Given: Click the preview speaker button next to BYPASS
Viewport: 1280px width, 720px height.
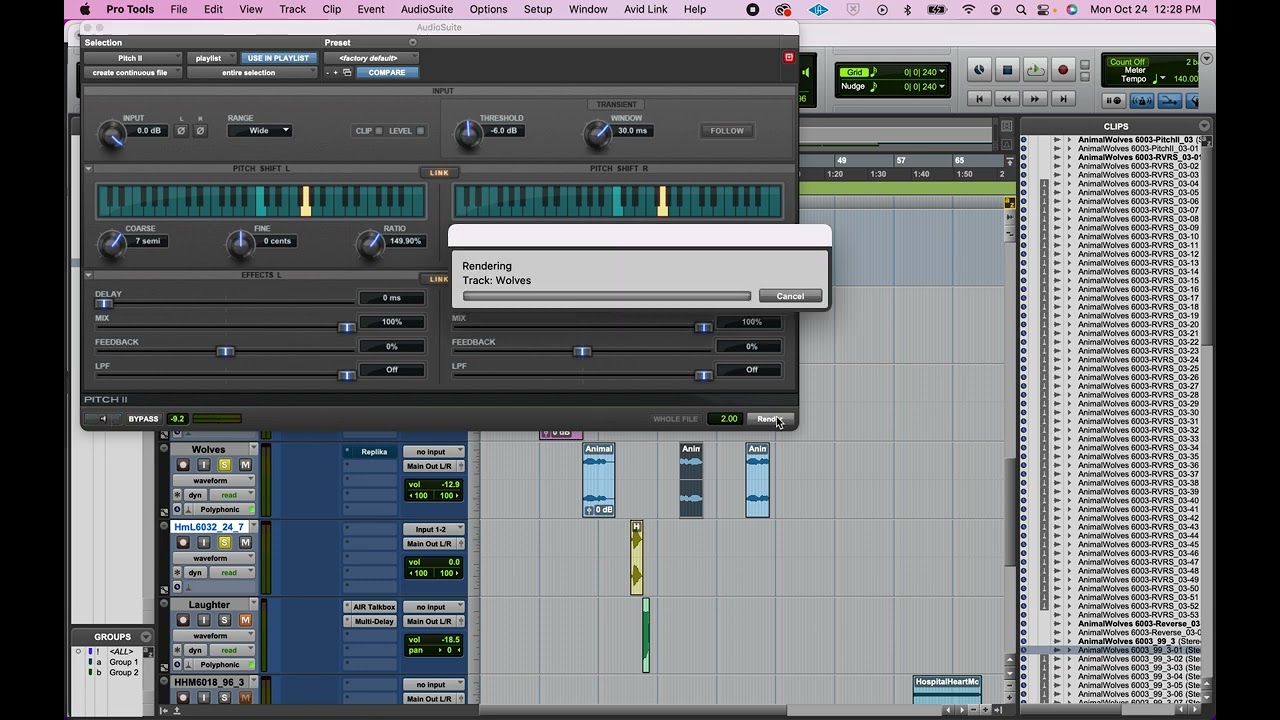Looking at the screenshot, I should pos(102,419).
